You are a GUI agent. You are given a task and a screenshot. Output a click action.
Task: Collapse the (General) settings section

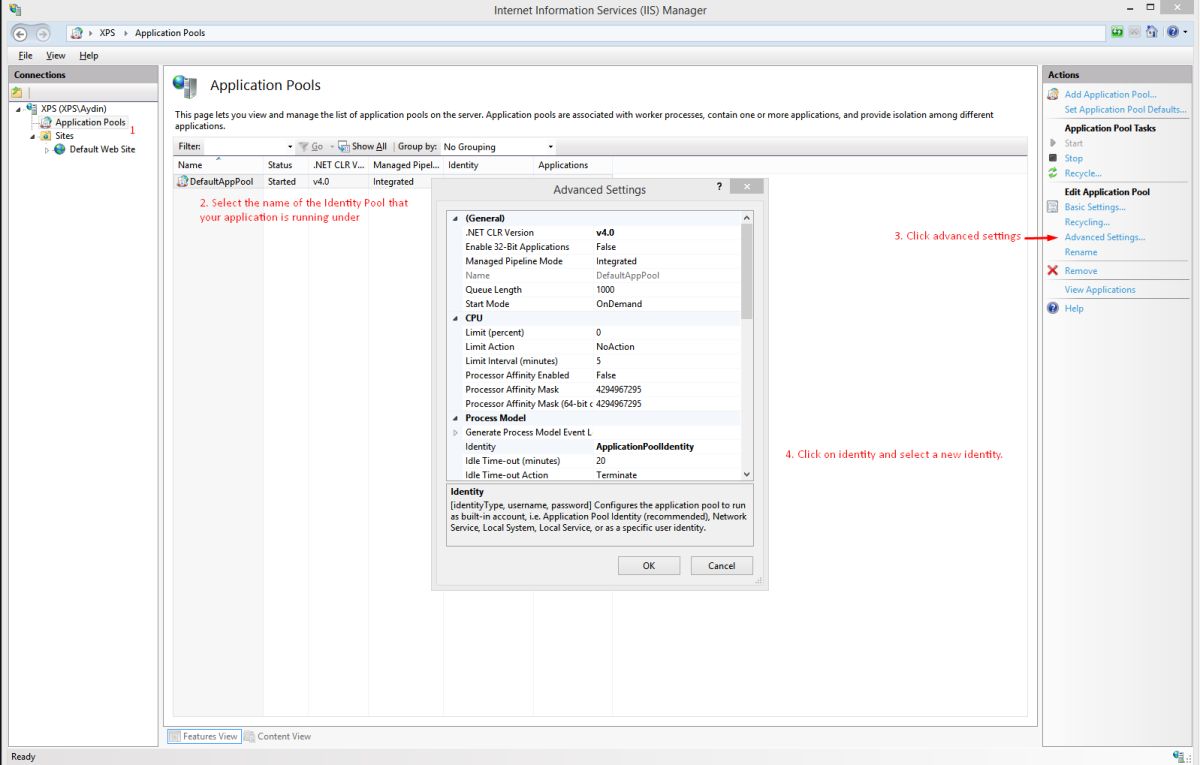455,218
